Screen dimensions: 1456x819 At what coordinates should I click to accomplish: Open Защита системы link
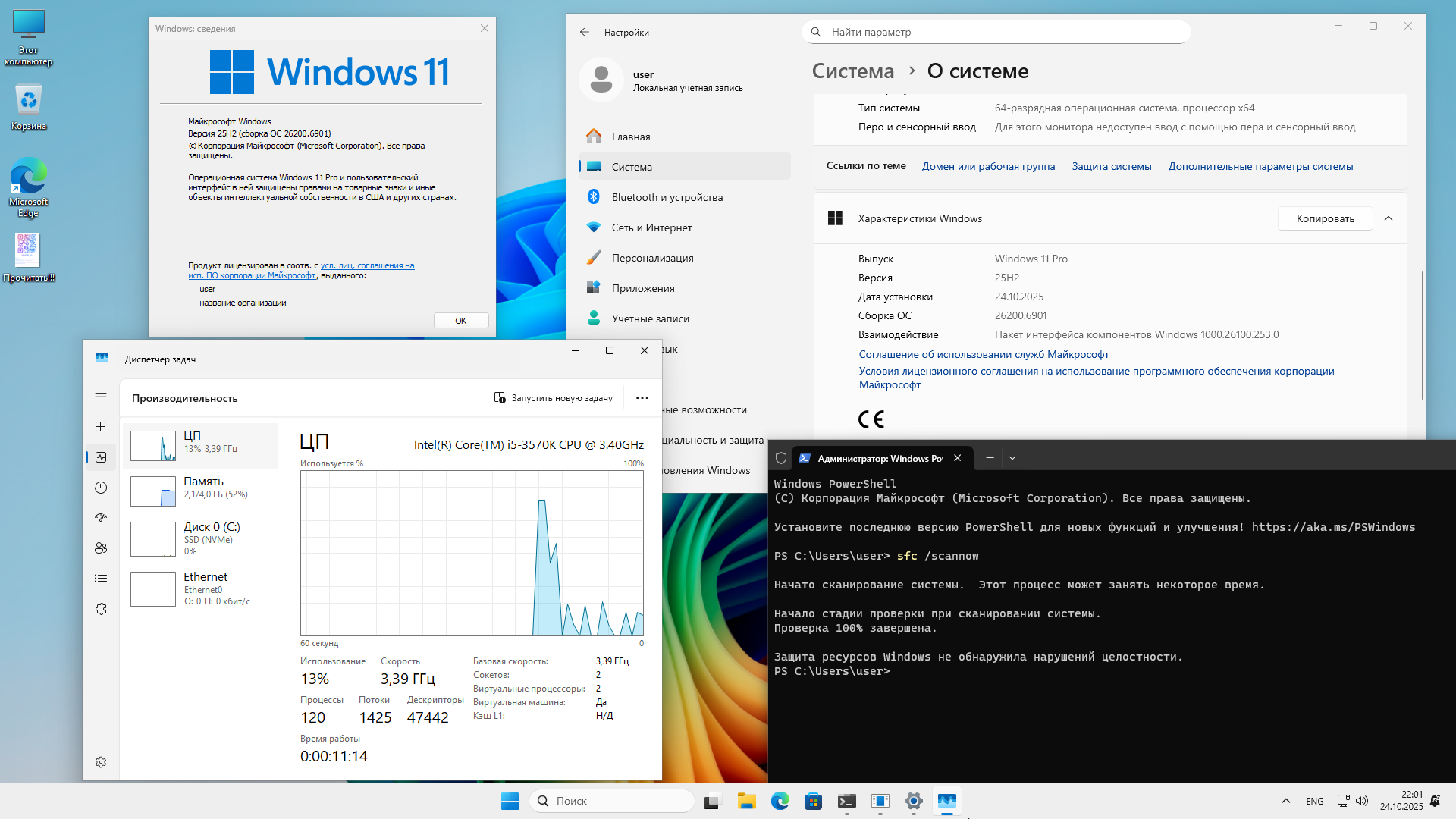click(x=1111, y=166)
